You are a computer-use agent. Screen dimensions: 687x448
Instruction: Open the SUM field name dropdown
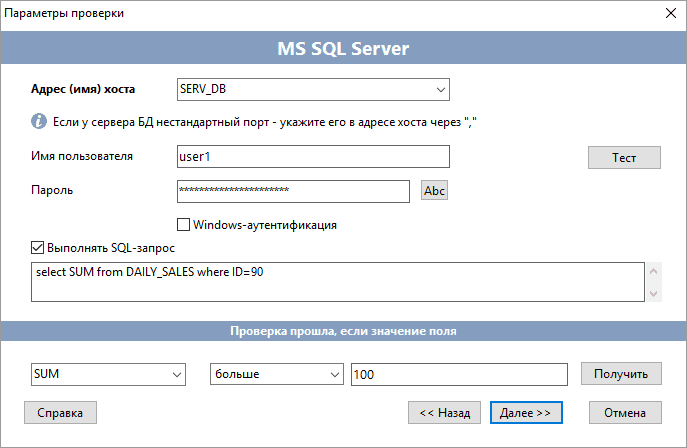point(177,374)
